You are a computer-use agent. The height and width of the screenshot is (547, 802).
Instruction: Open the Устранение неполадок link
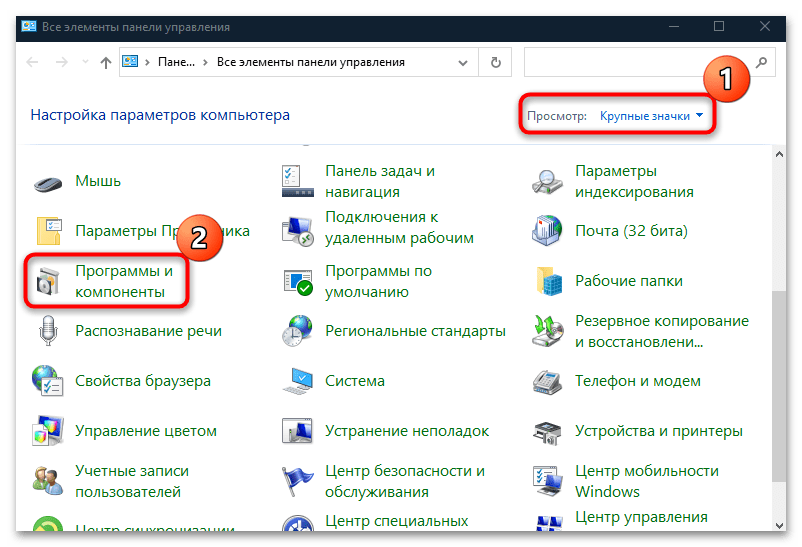pos(407,431)
